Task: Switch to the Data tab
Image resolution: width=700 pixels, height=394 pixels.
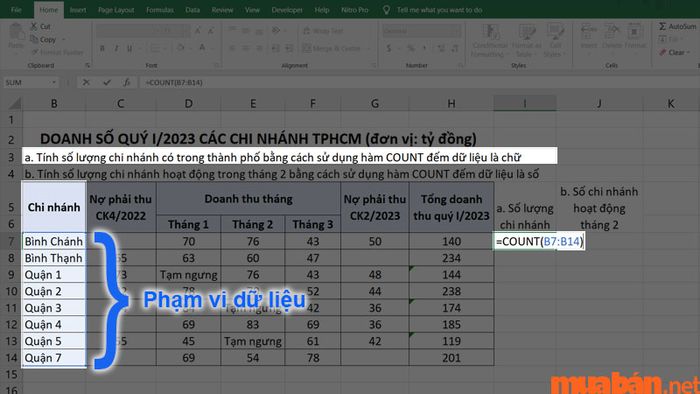Action: [x=192, y=9]
